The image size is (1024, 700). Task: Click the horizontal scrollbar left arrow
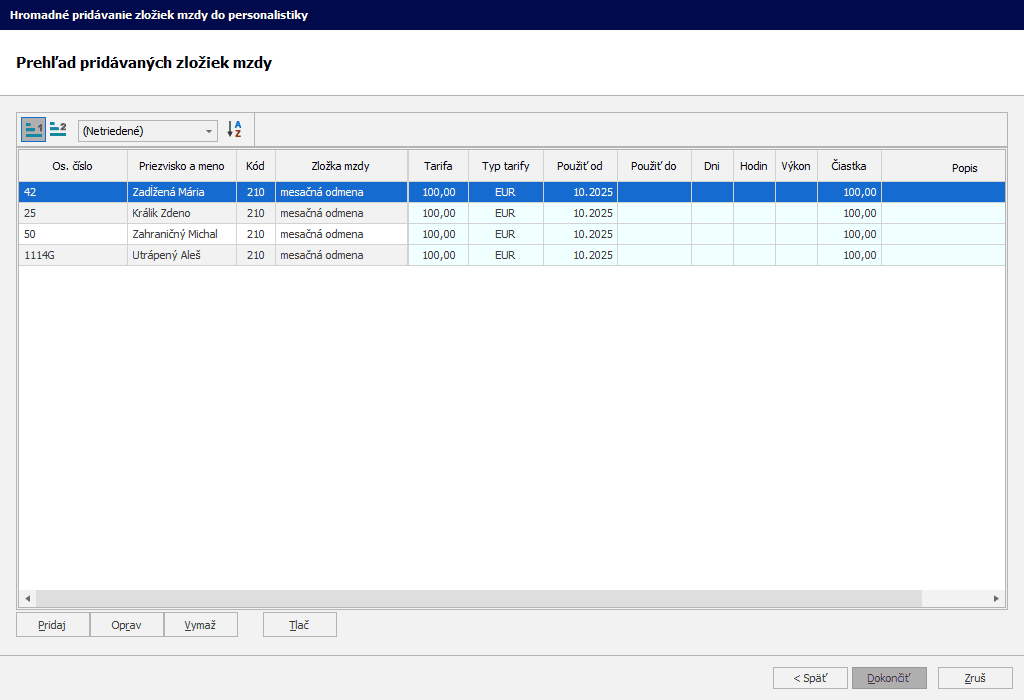pos(28,599)
